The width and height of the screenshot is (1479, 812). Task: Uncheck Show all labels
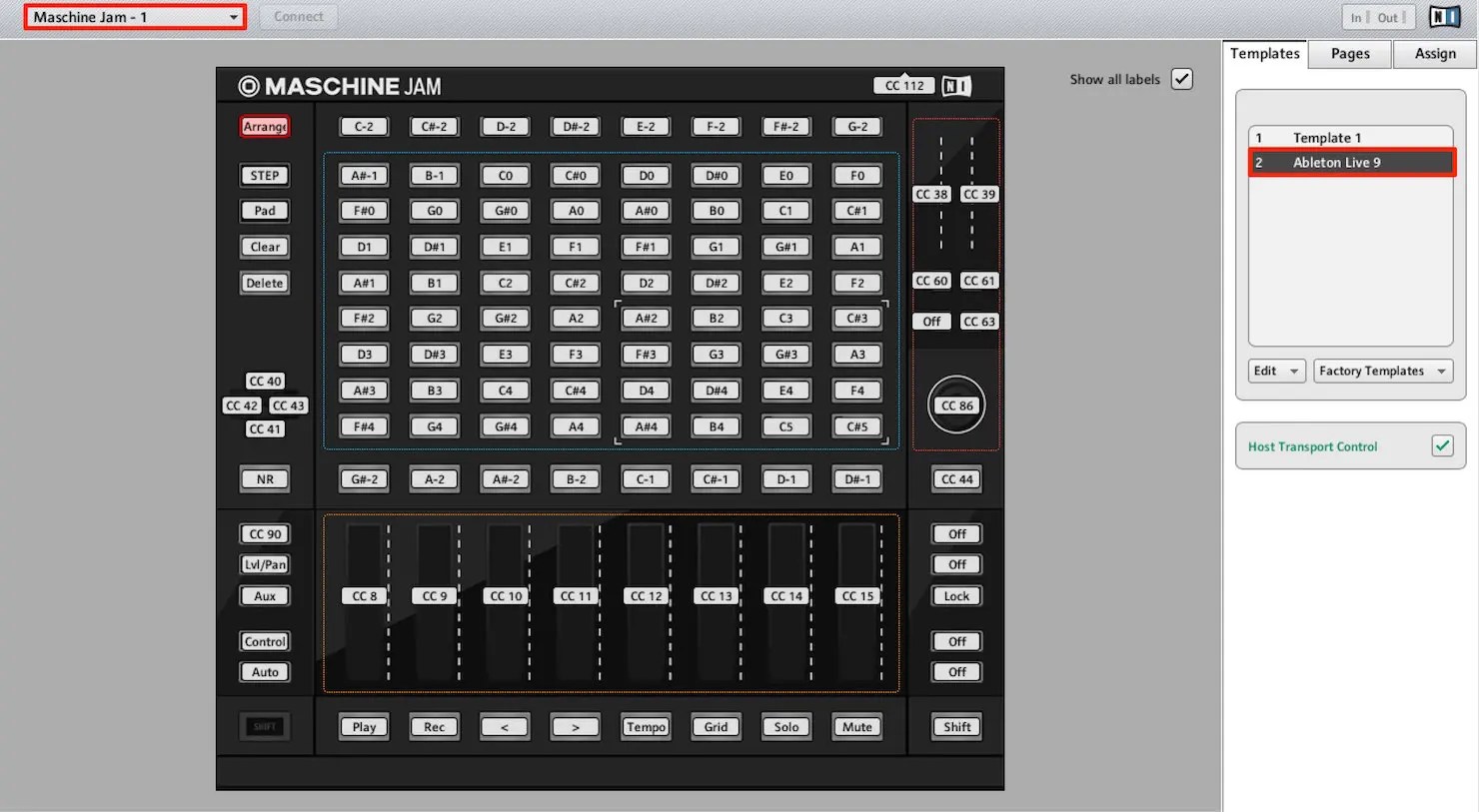(x=1181, y=79)
